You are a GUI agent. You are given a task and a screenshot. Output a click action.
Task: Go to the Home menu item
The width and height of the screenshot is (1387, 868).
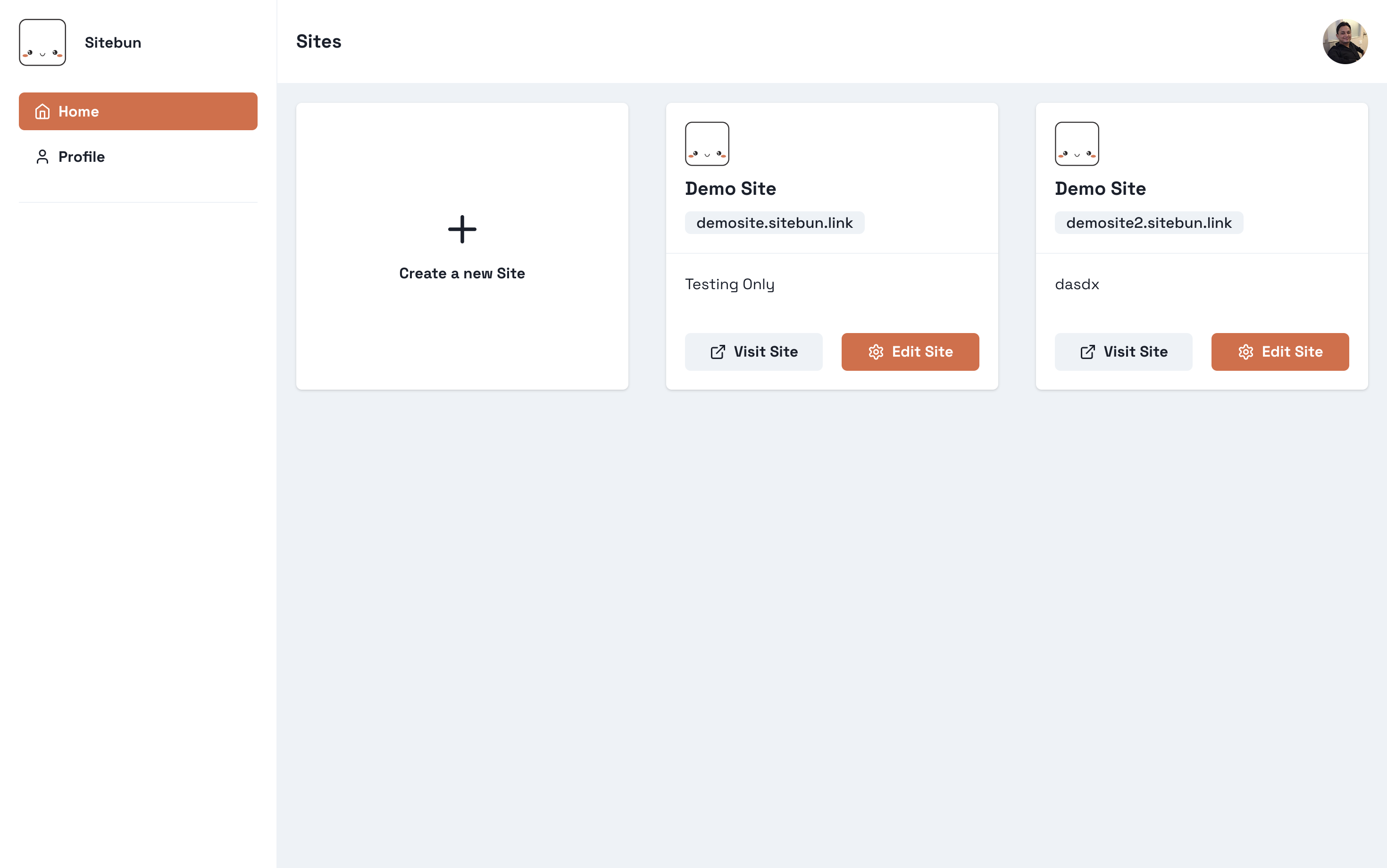click(138, 111)
